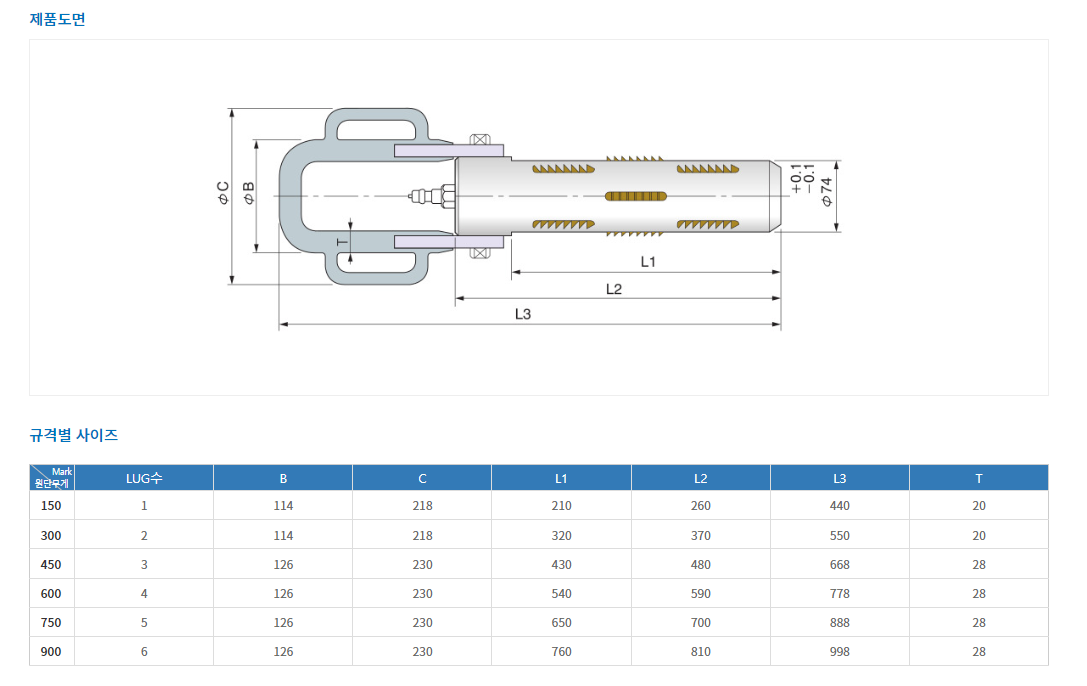Screen dimensions: 1087x686
Task: Click the Mark 원단무게 header cell
Action: (x=51, y=478)
